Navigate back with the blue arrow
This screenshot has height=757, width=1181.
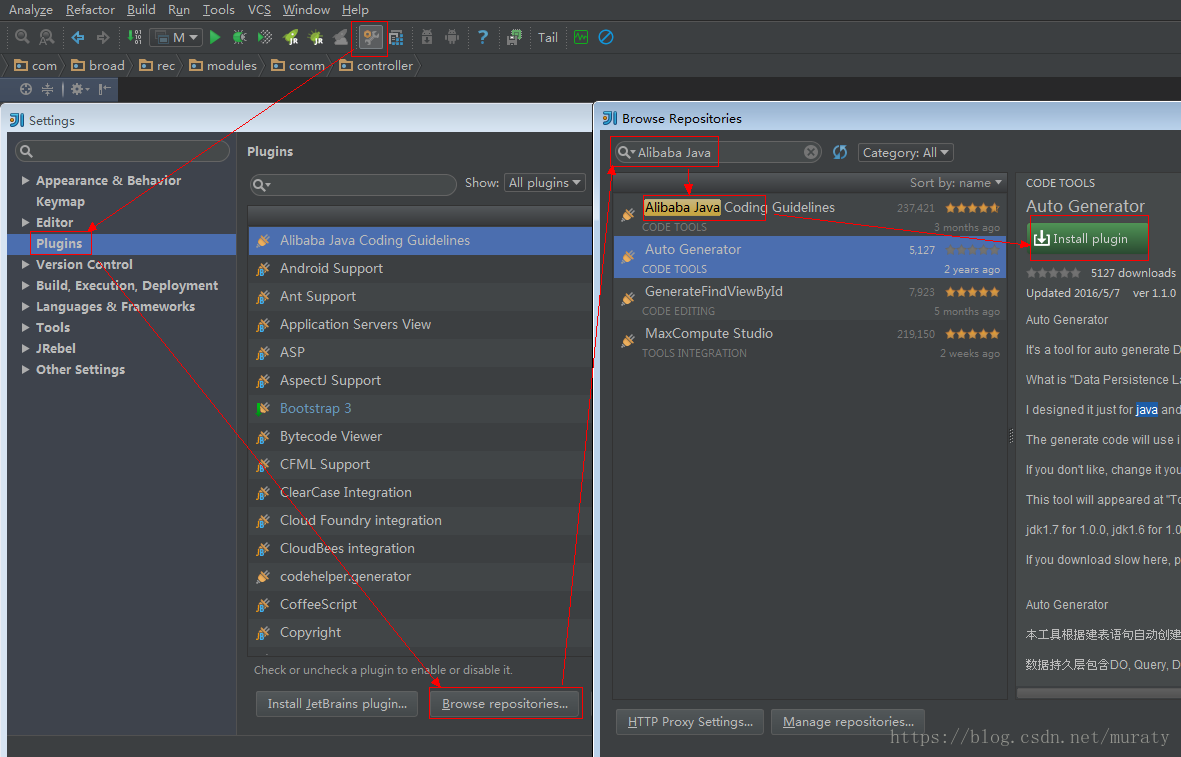pyautogui.click(x=78, y=37)
